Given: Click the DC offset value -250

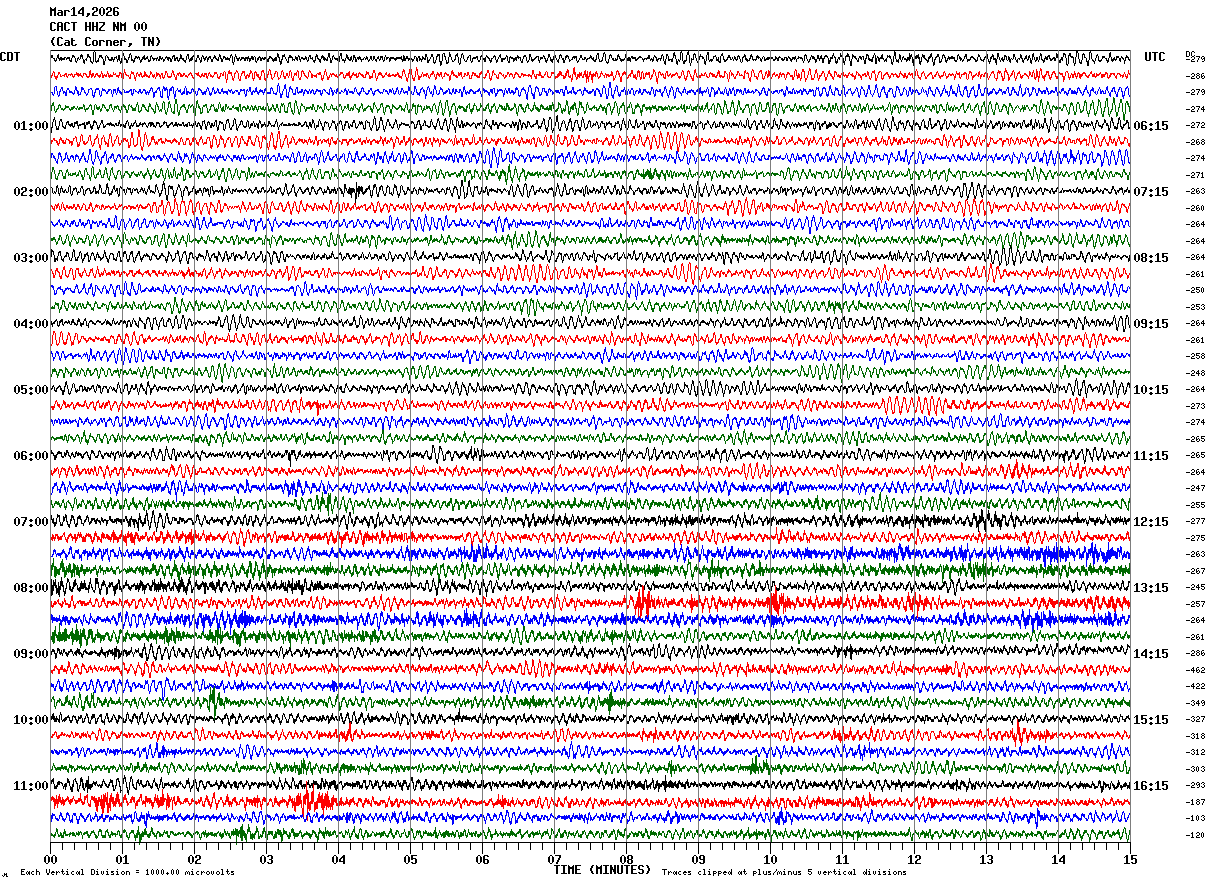Looking at the screenshot, I should point(1195,290).
